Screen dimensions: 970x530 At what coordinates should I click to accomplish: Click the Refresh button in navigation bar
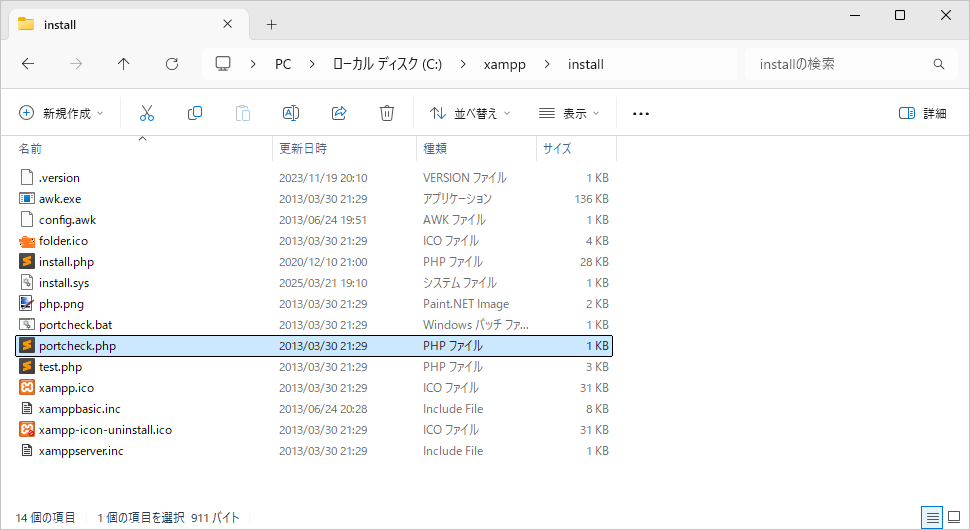pos(172,64)
